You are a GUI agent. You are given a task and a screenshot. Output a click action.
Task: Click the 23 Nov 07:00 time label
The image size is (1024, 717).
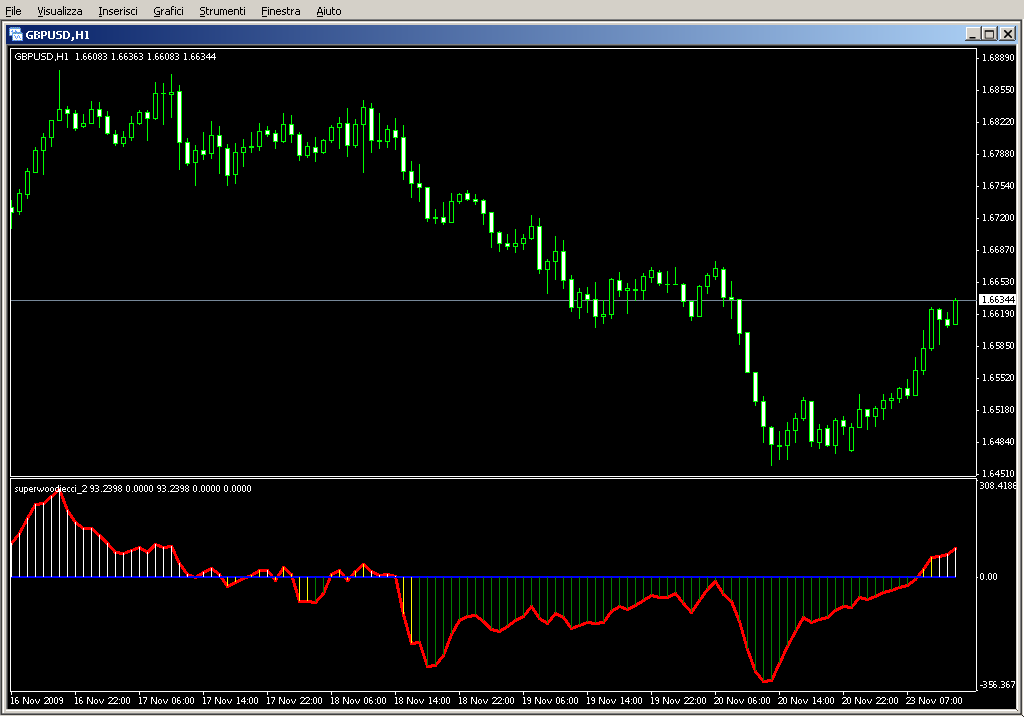coord(934,701)
